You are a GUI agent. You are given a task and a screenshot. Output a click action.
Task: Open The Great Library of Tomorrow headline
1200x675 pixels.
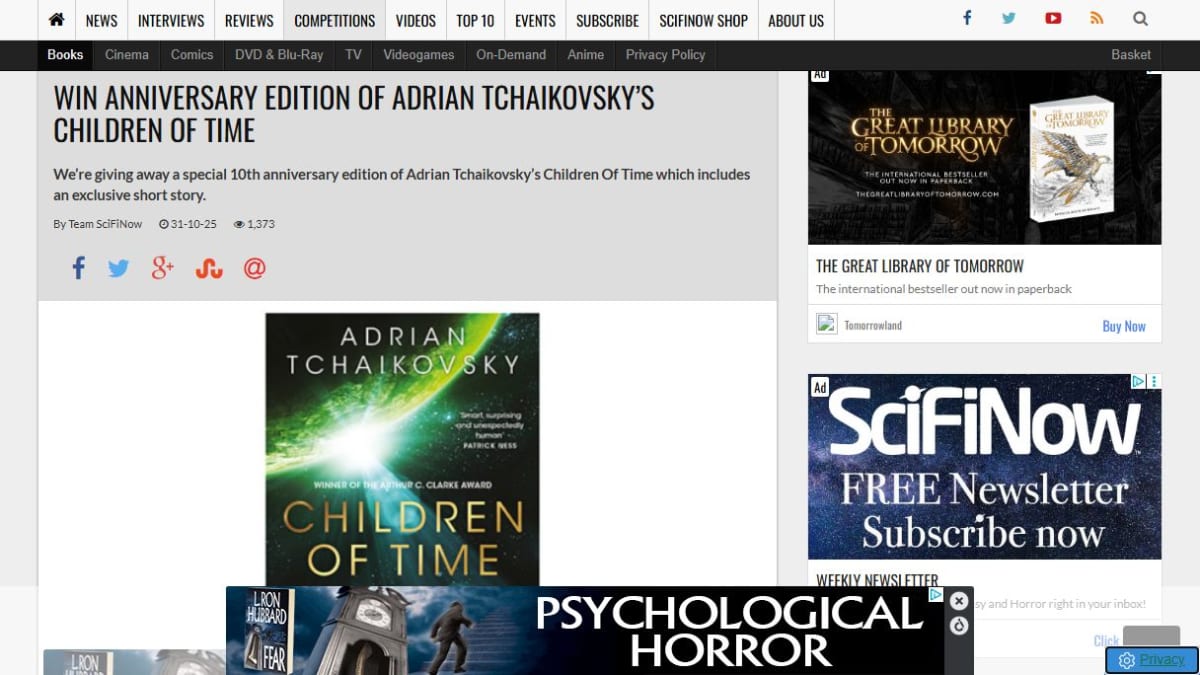point(920,266)
